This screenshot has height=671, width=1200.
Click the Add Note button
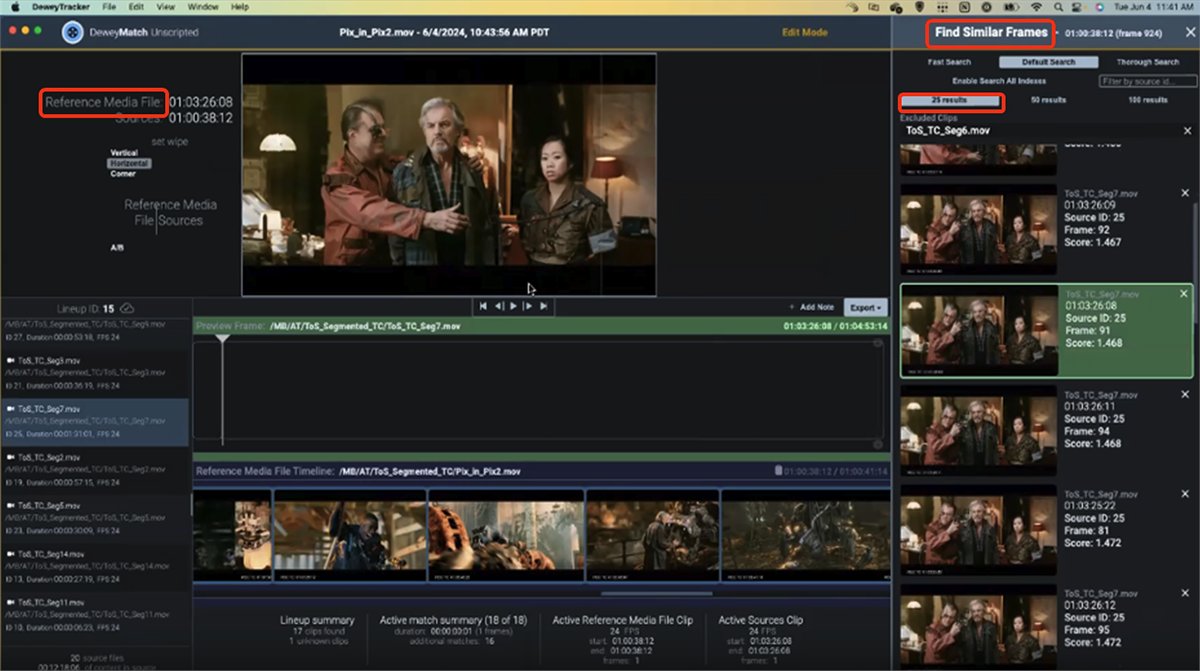pos(813,308)
